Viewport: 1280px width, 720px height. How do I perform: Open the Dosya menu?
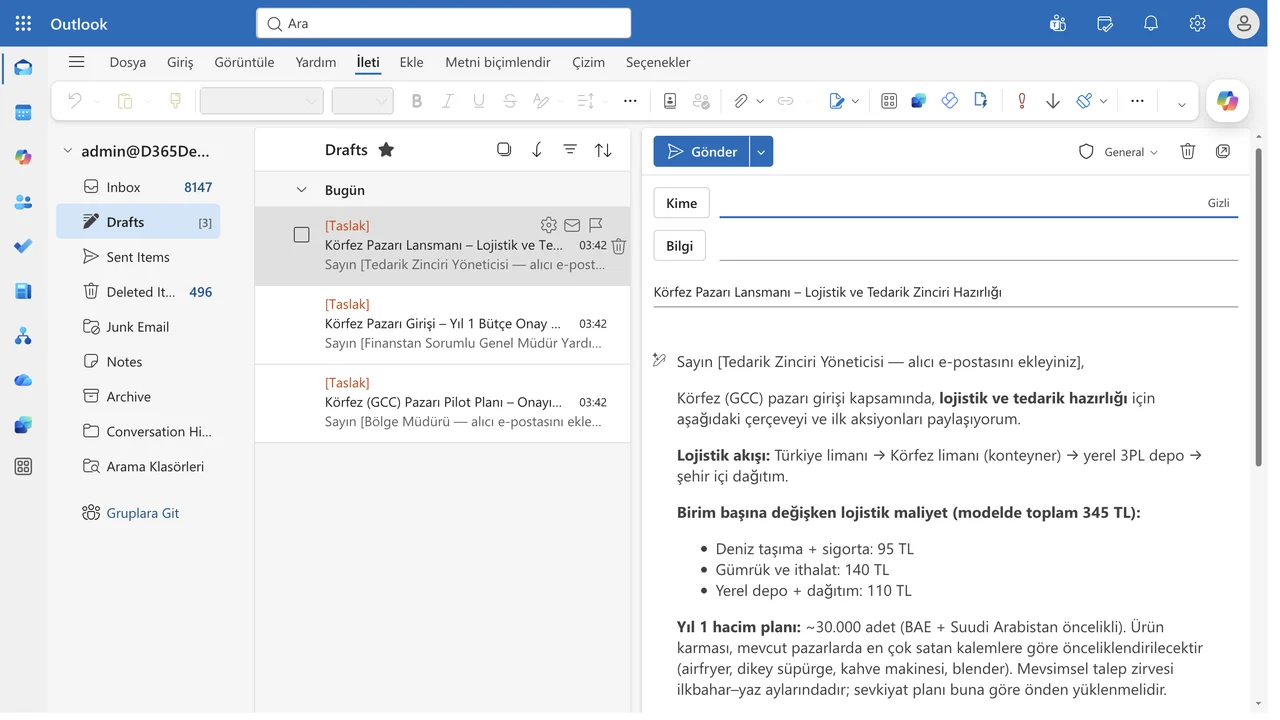[128, 62]
